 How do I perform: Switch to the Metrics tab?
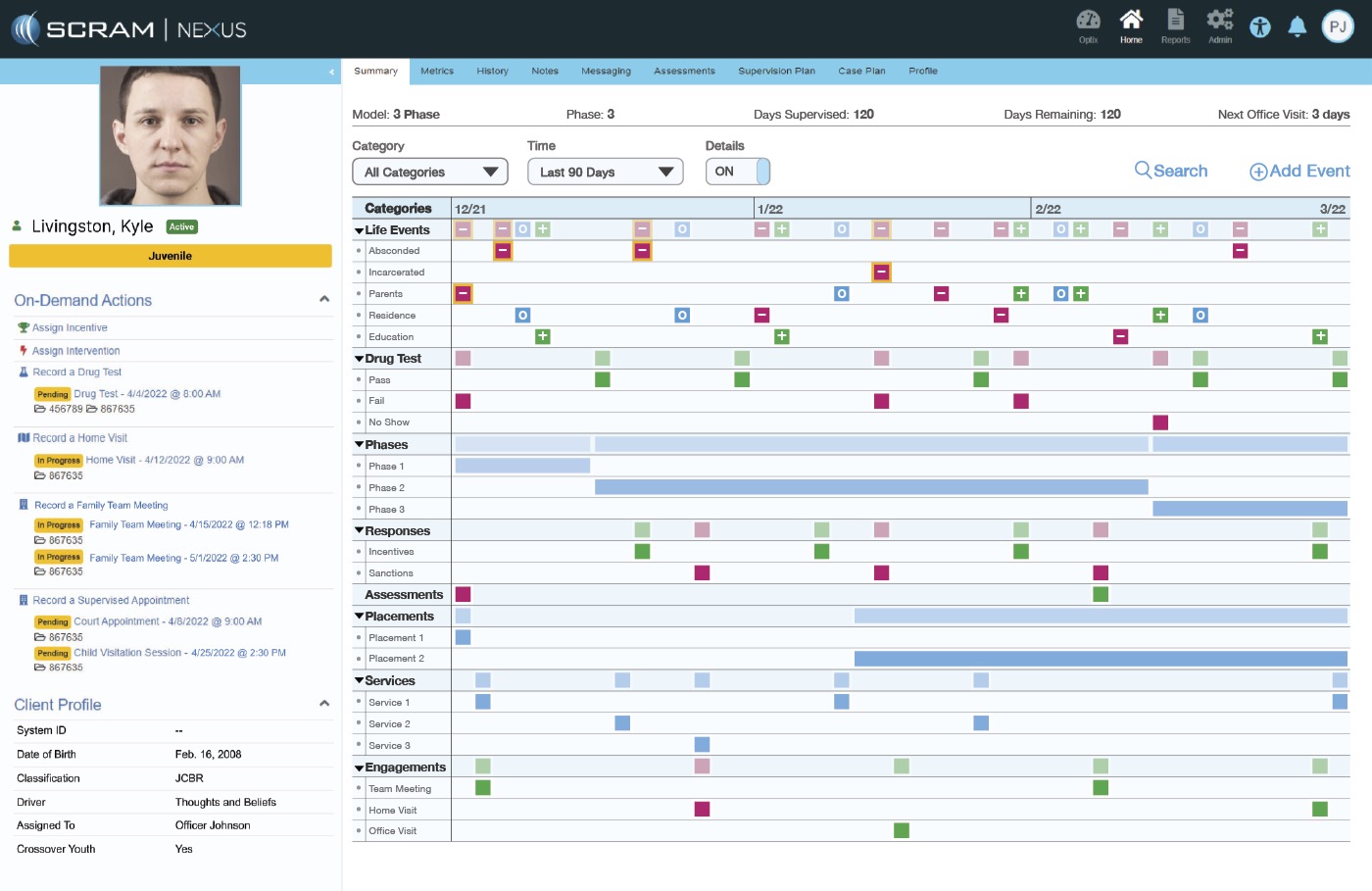coord(437,72)
